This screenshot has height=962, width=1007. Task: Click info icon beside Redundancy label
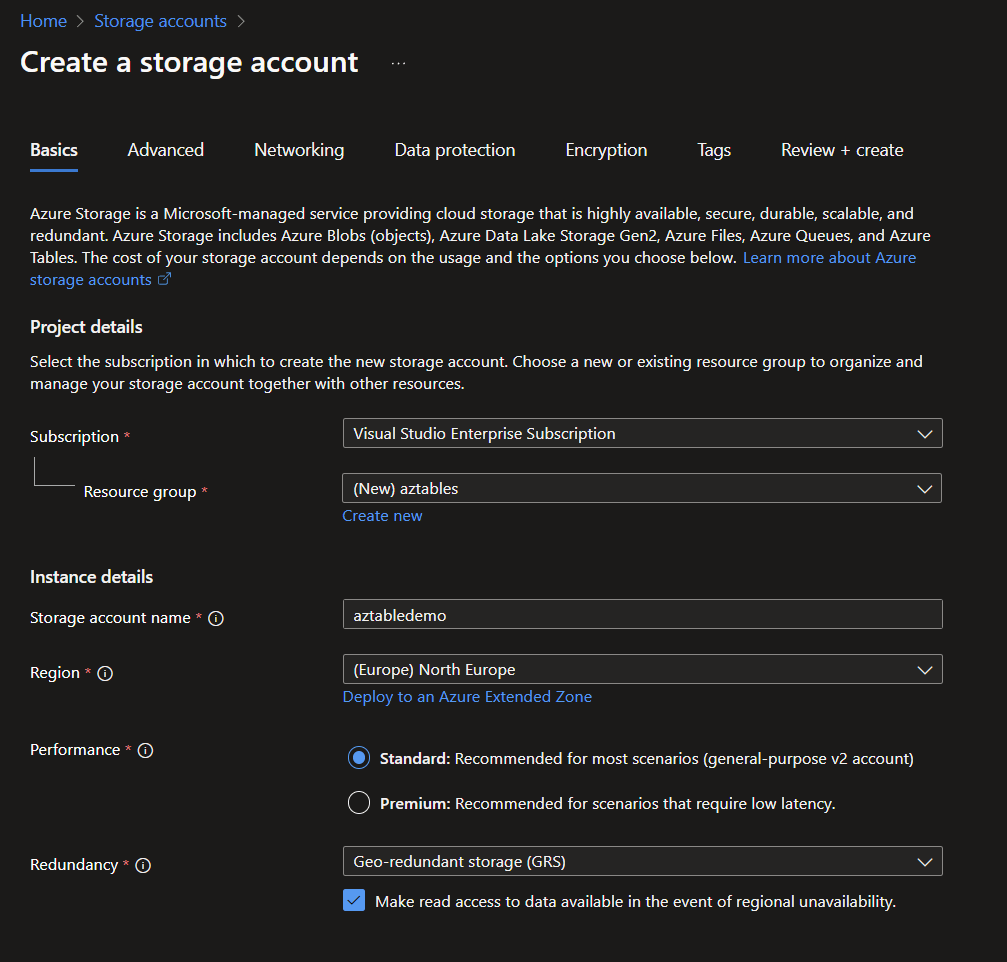point(143,865)
